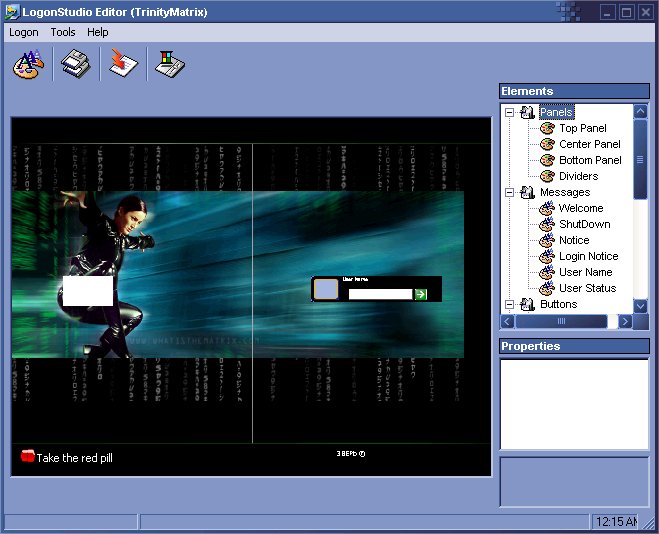Select the ShutDown message element
This screenshot has width=659, height=534.
pos(585,224)
